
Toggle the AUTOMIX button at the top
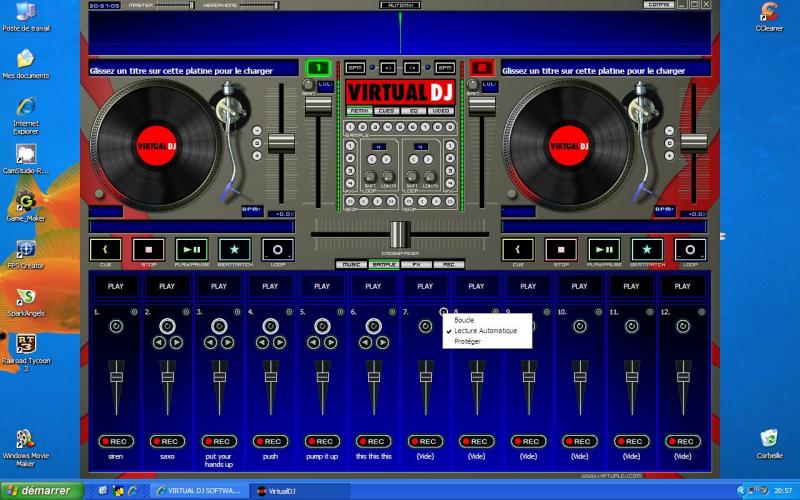pyautogui.click(x=400, y=5)
